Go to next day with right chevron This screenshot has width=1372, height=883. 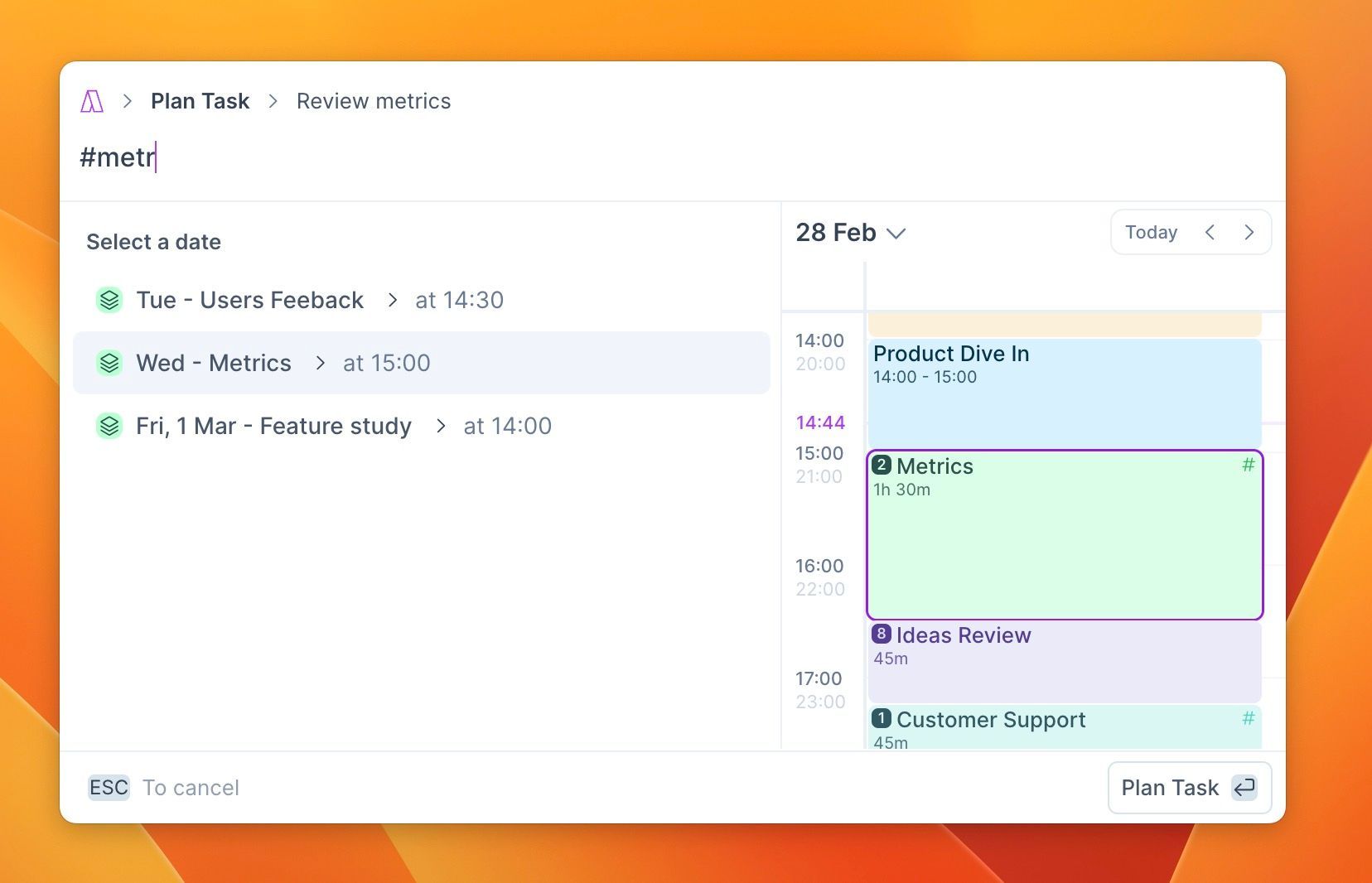pyautogui.click(x=1249, y=233)
